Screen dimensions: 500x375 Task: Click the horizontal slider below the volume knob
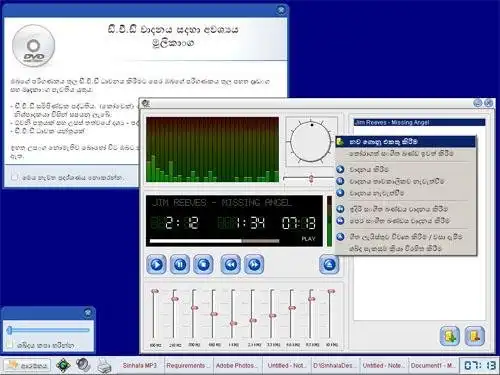(x=309, y=179)
